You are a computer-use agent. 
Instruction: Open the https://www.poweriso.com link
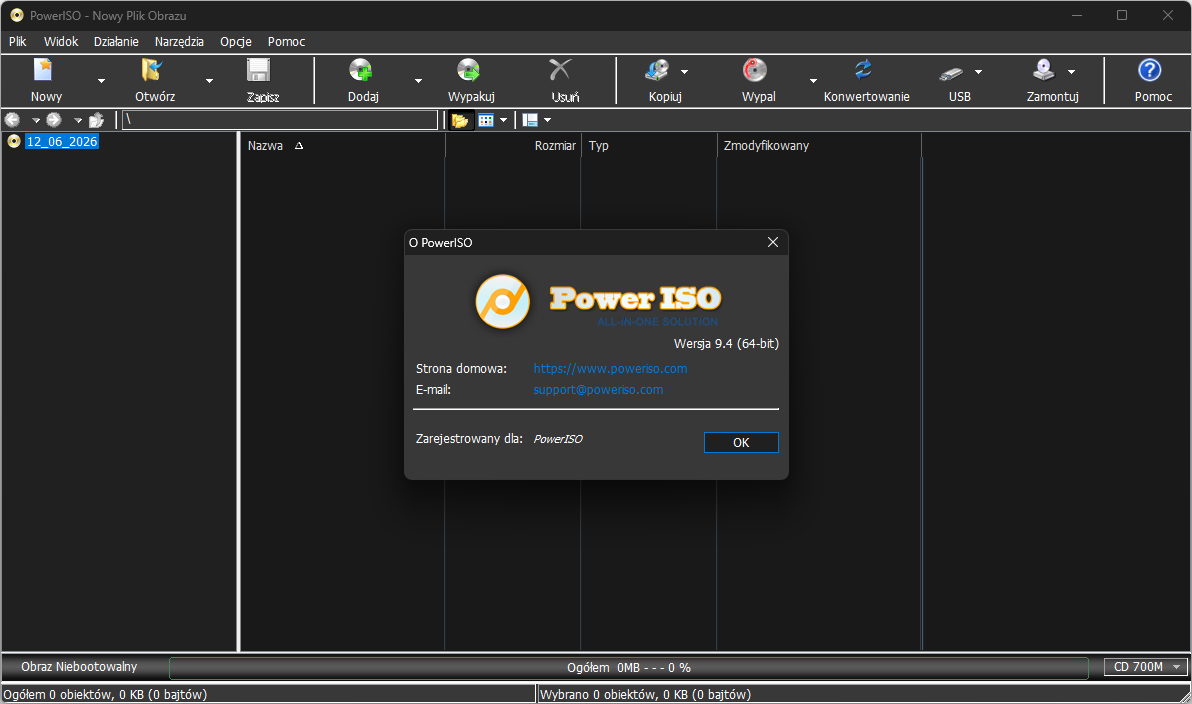tap(610, 369)
